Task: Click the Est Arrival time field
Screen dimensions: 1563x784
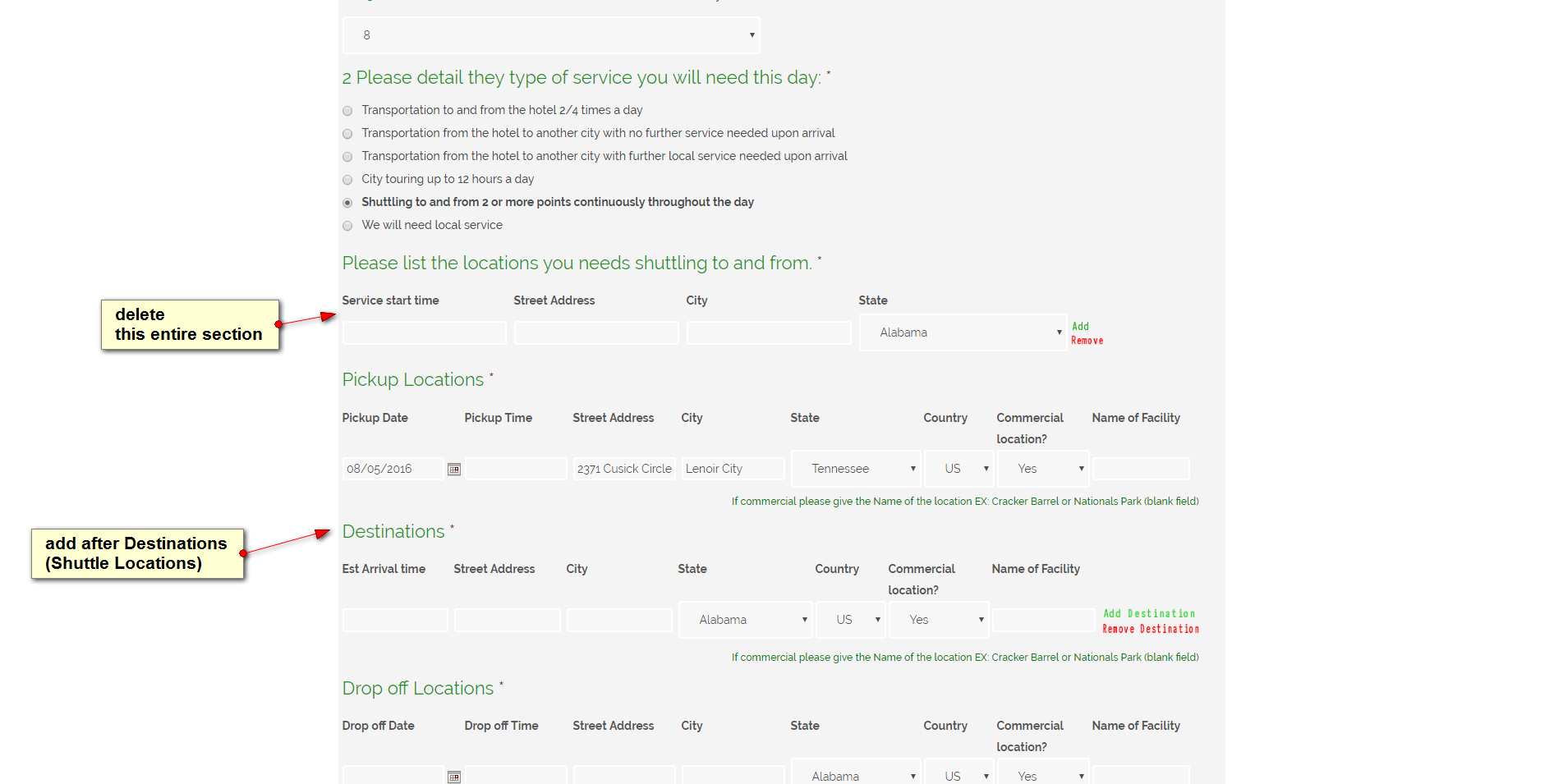Action: point(395,620)
